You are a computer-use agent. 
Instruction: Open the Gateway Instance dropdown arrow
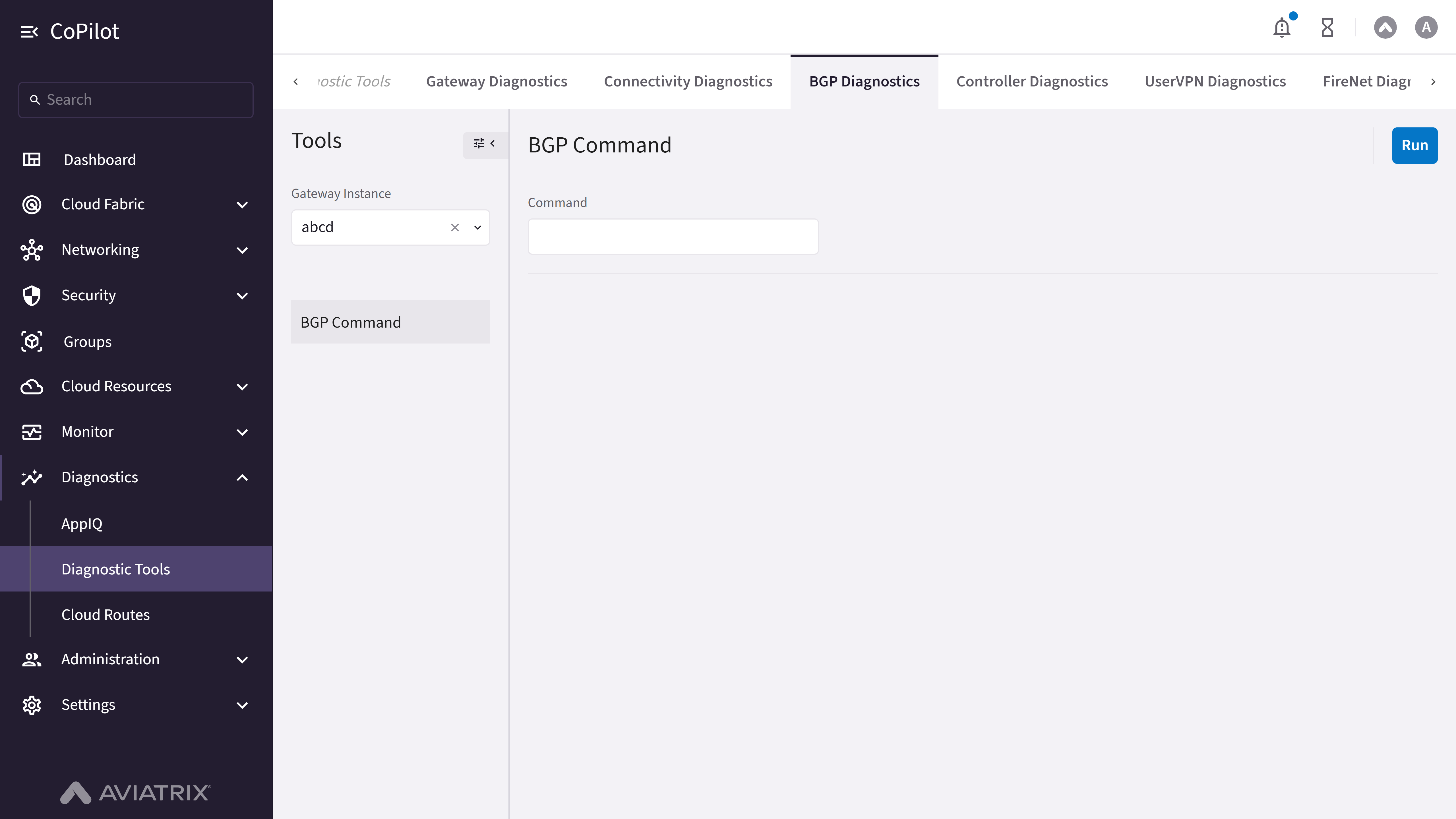(478, 227)
